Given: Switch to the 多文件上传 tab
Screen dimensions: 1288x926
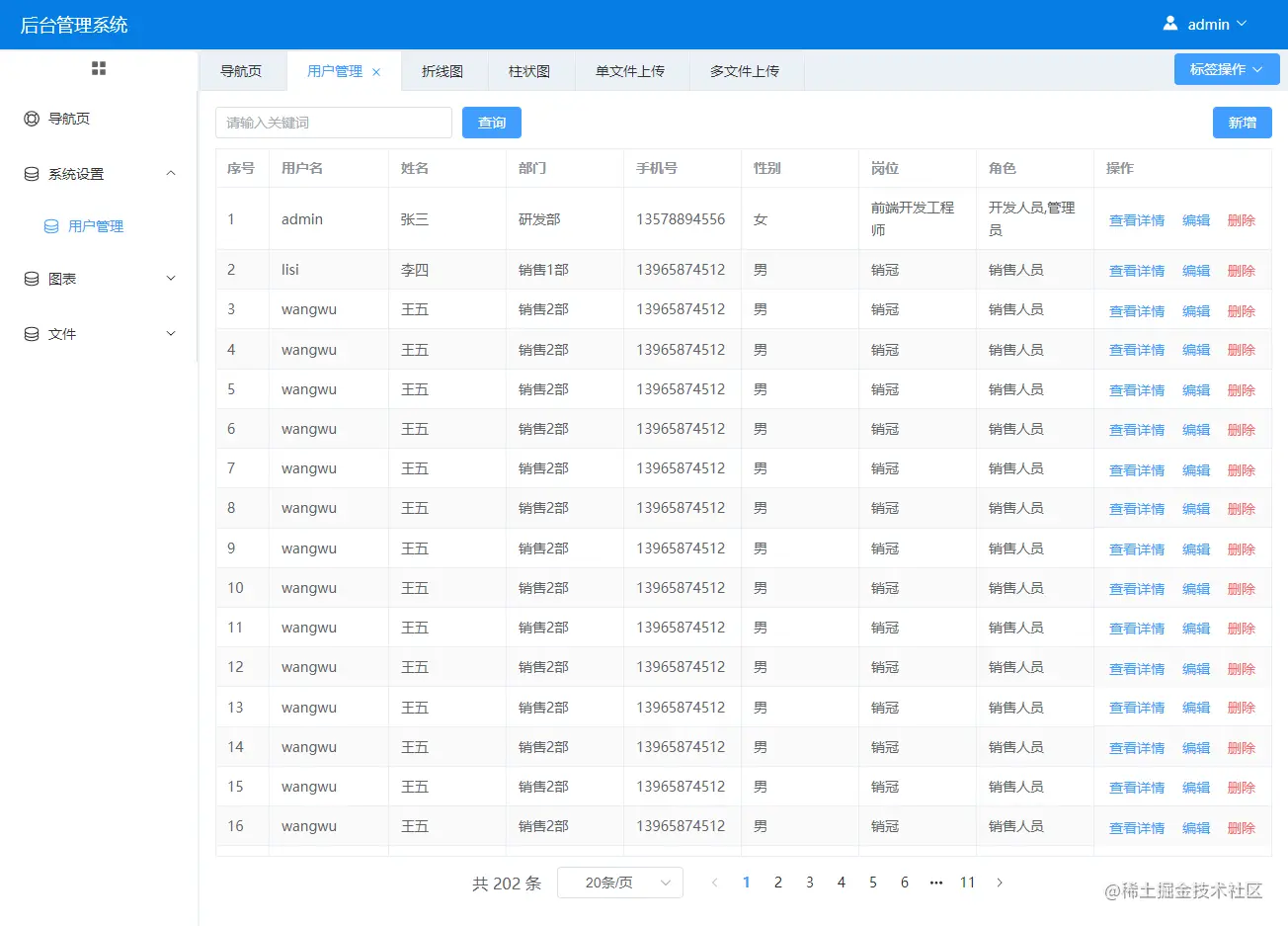Looking at the screenshot, I should point(745,71).
